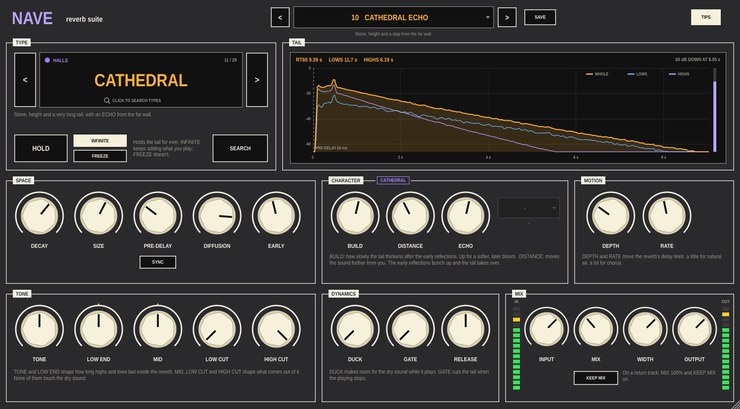The width and height of the screenshot is (740, 409).
Task: Click the DIFFUSION knob
Action: [x=217, y=216]
